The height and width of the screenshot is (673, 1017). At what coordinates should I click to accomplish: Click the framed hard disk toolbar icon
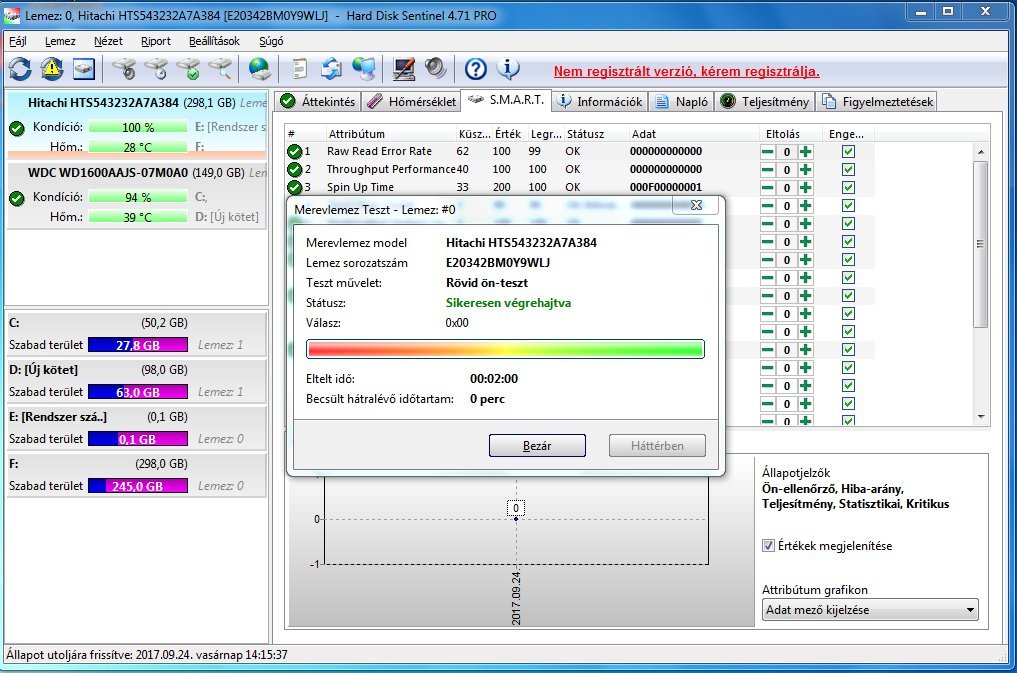(x=84, y=69)
